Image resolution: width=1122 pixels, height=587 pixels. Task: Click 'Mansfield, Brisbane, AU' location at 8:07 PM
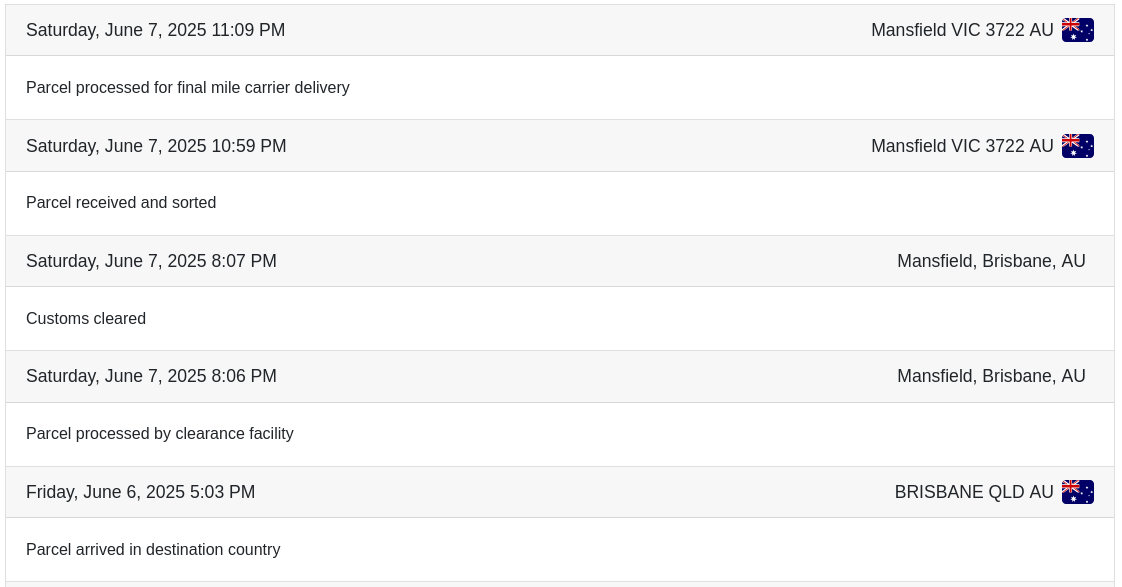click(990, 261)
